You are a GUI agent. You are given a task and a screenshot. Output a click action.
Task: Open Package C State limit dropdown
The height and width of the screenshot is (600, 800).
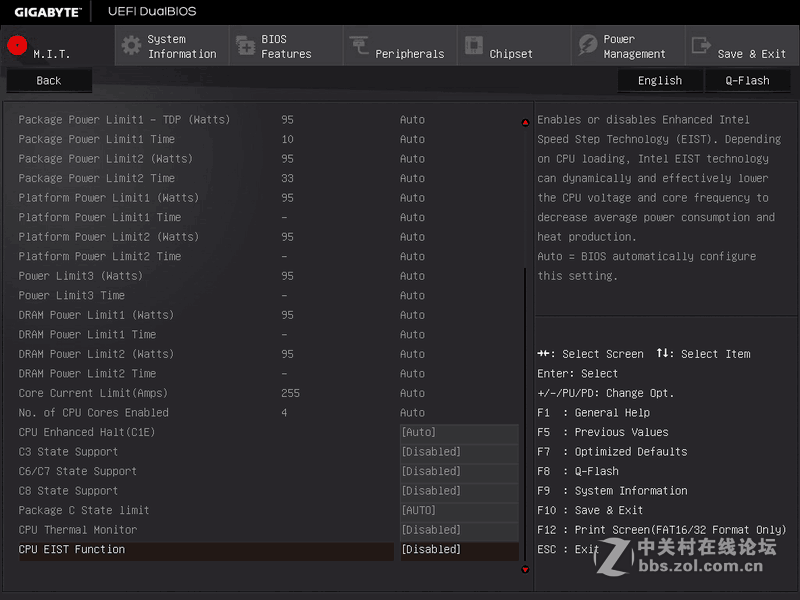459,511
